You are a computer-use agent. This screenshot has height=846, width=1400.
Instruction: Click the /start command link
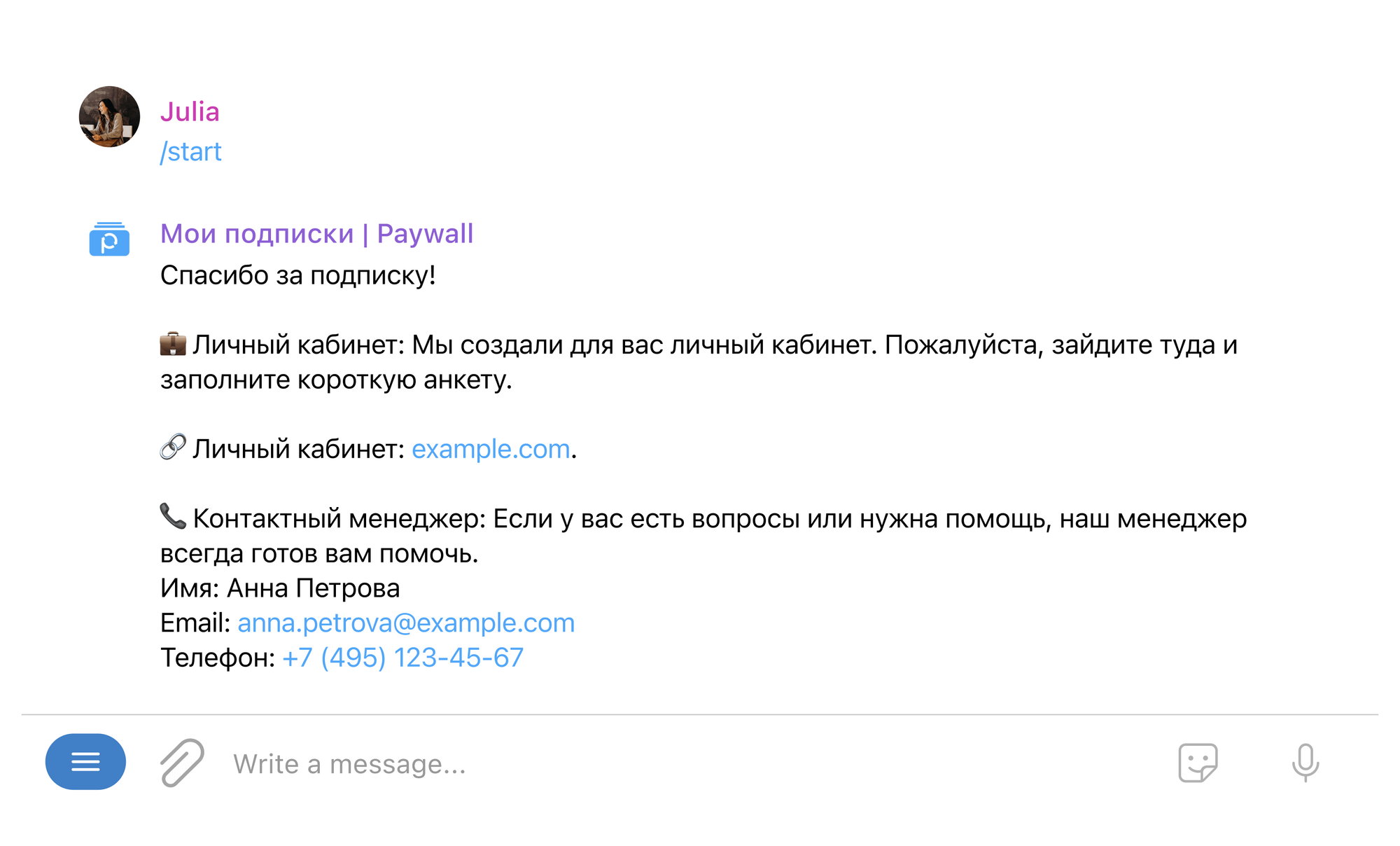click(x=190, y=152)
